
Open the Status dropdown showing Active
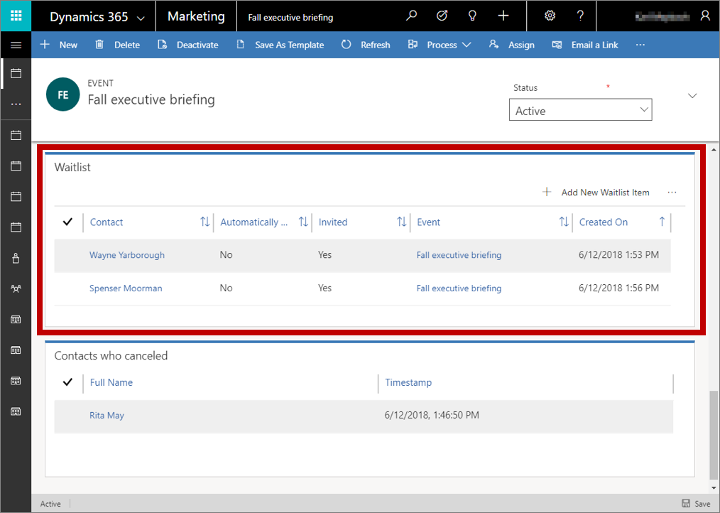pos(580,110)
